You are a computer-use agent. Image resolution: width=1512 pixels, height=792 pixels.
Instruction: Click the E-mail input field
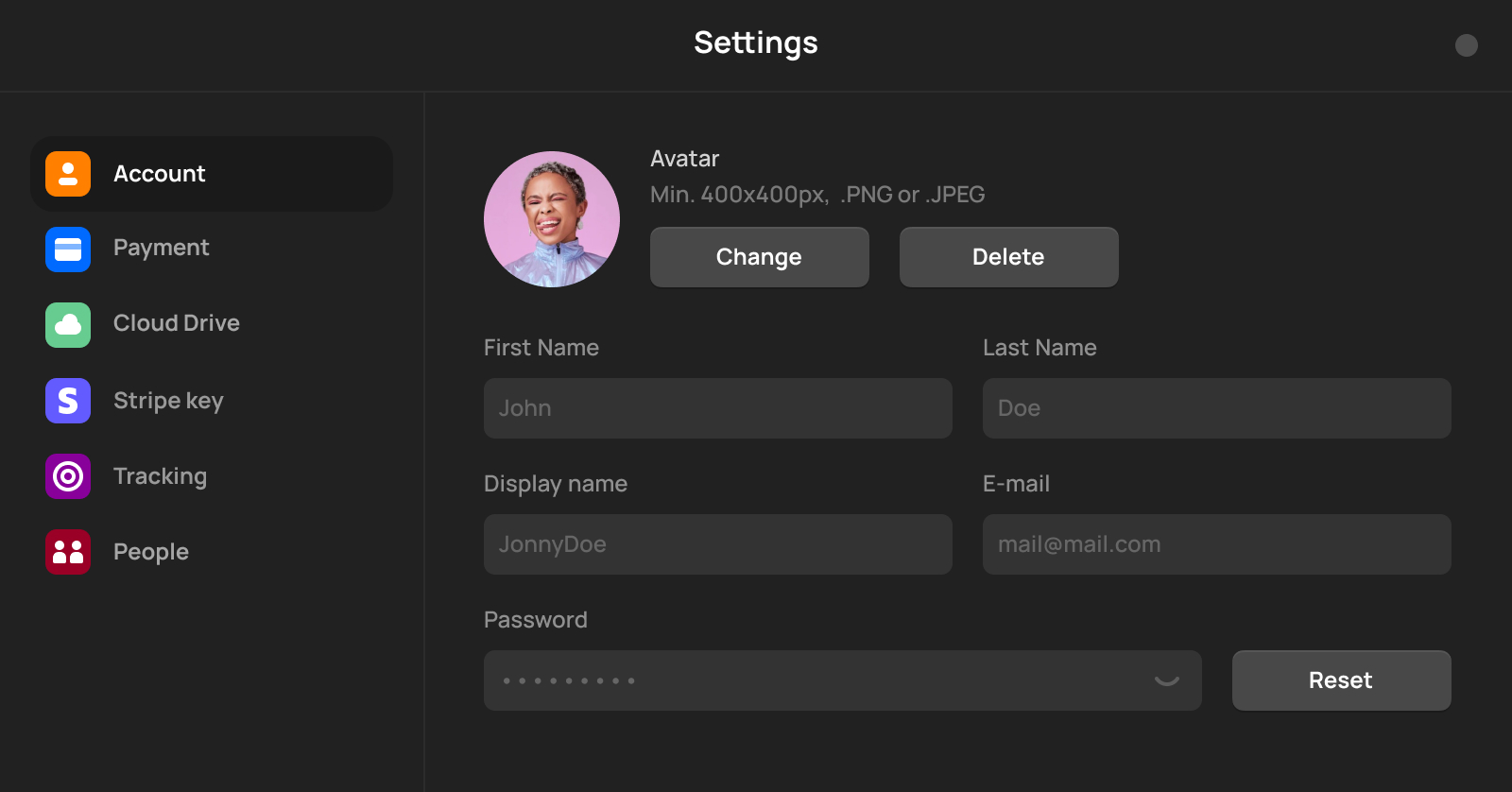click(x=1216, y=544)
